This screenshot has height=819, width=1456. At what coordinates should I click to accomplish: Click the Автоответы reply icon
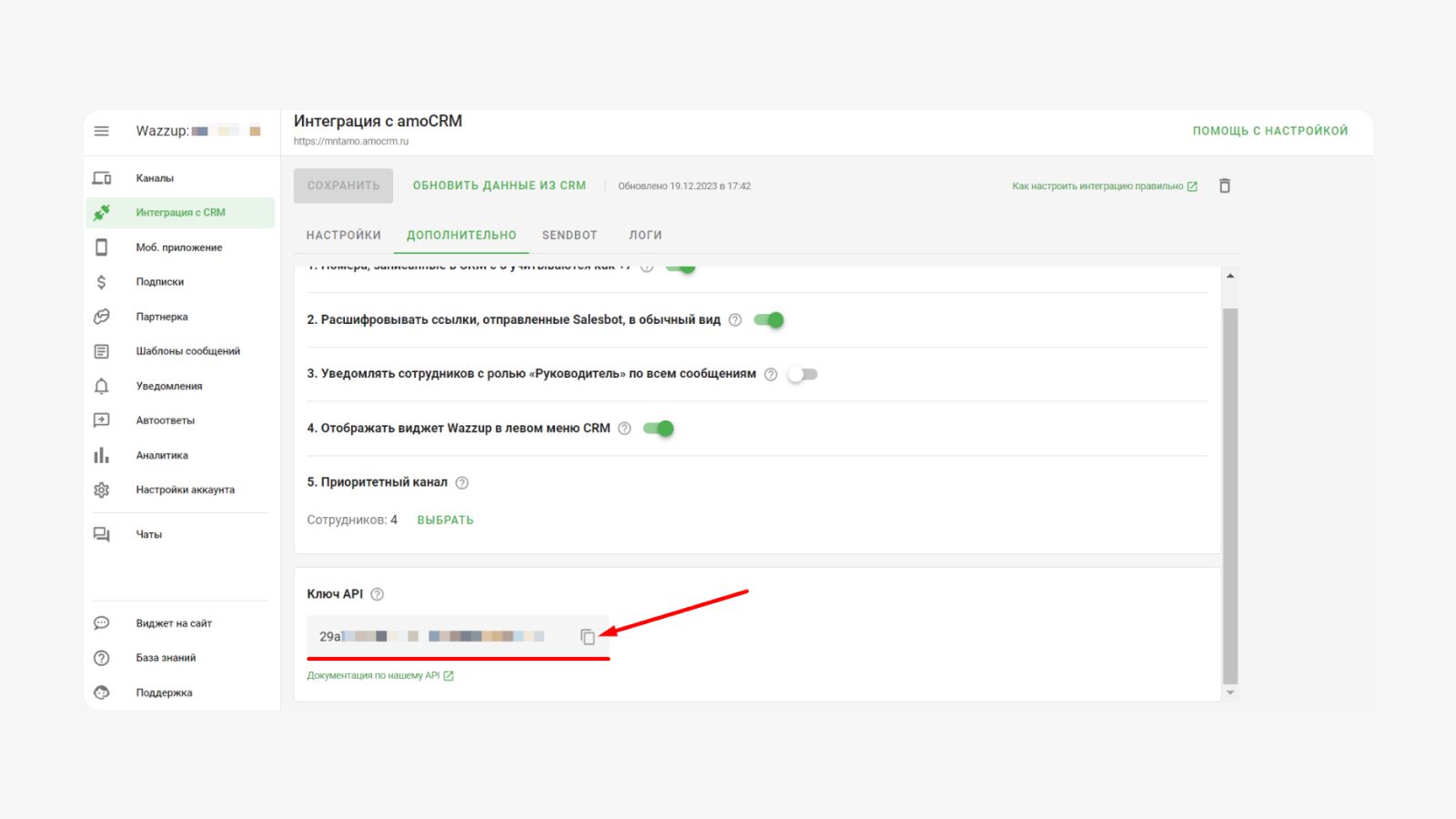click(101, 420)
